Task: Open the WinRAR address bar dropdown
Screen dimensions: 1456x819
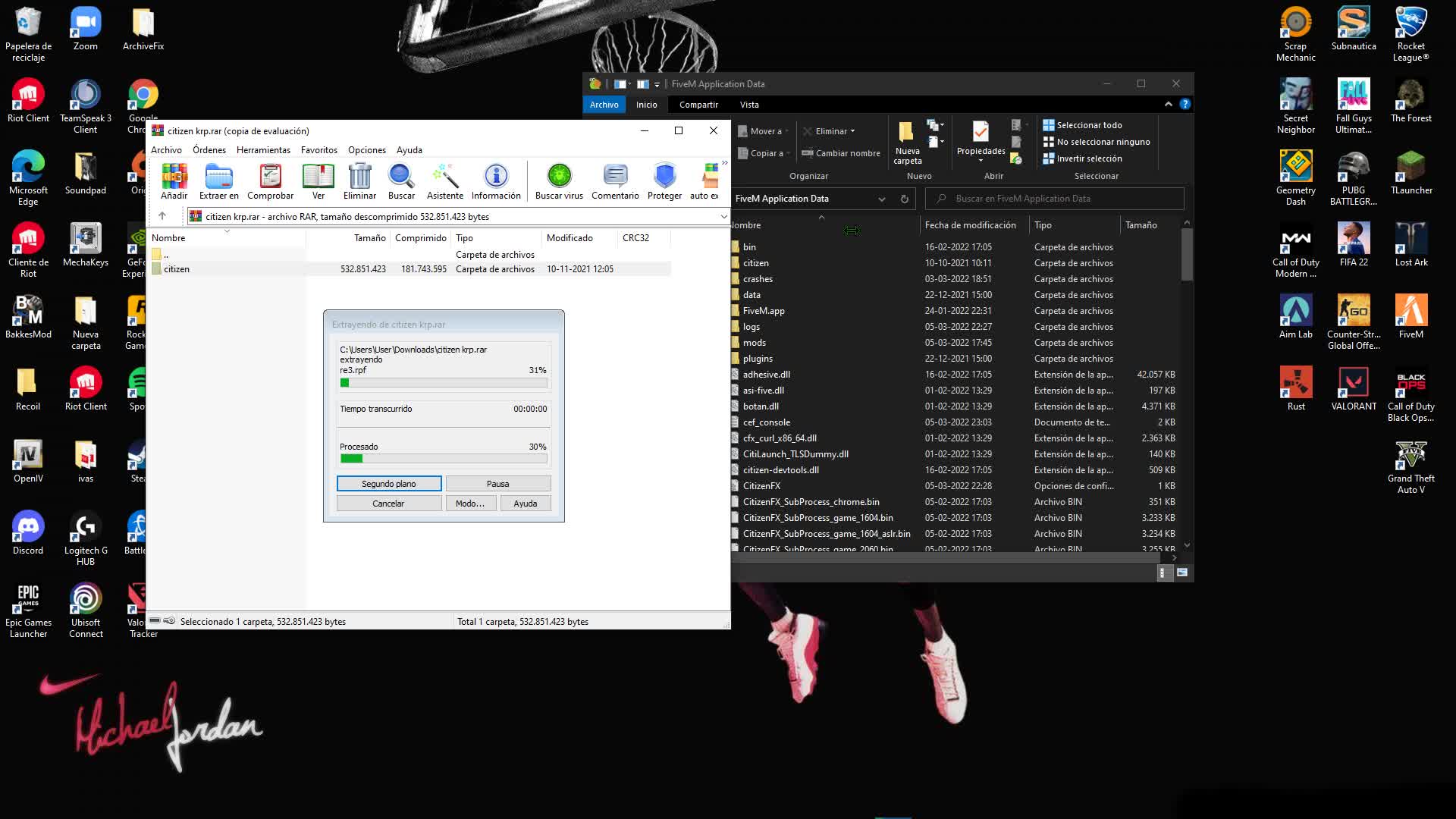Action: tap(723, 216)
